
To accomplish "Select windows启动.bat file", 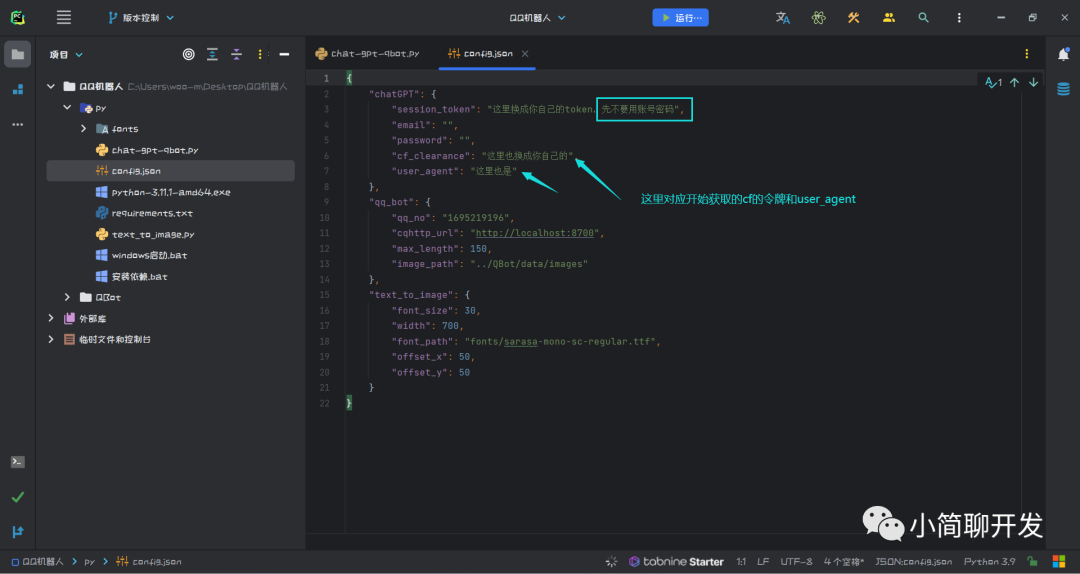I will [x=149, y=255].
